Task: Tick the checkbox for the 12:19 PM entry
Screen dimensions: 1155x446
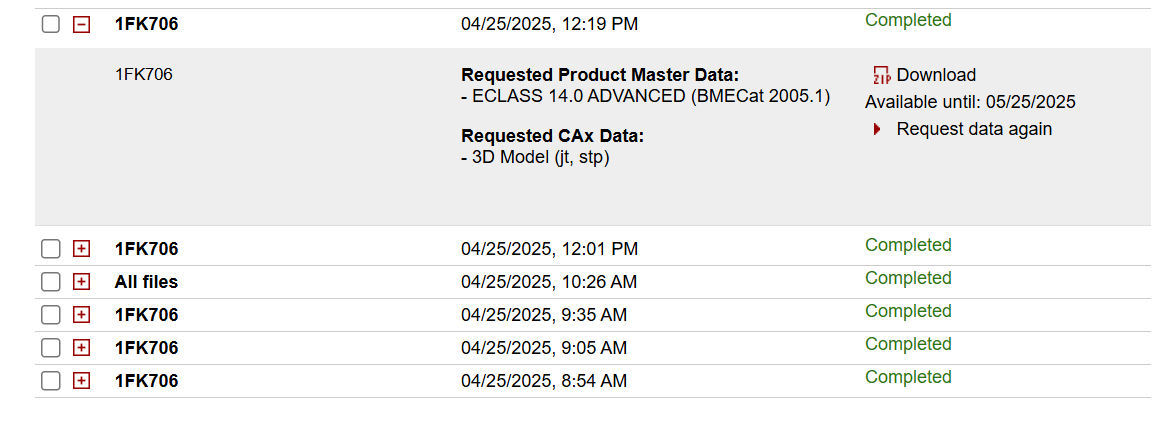Action: pyautogui.click(x=51, y=24)
